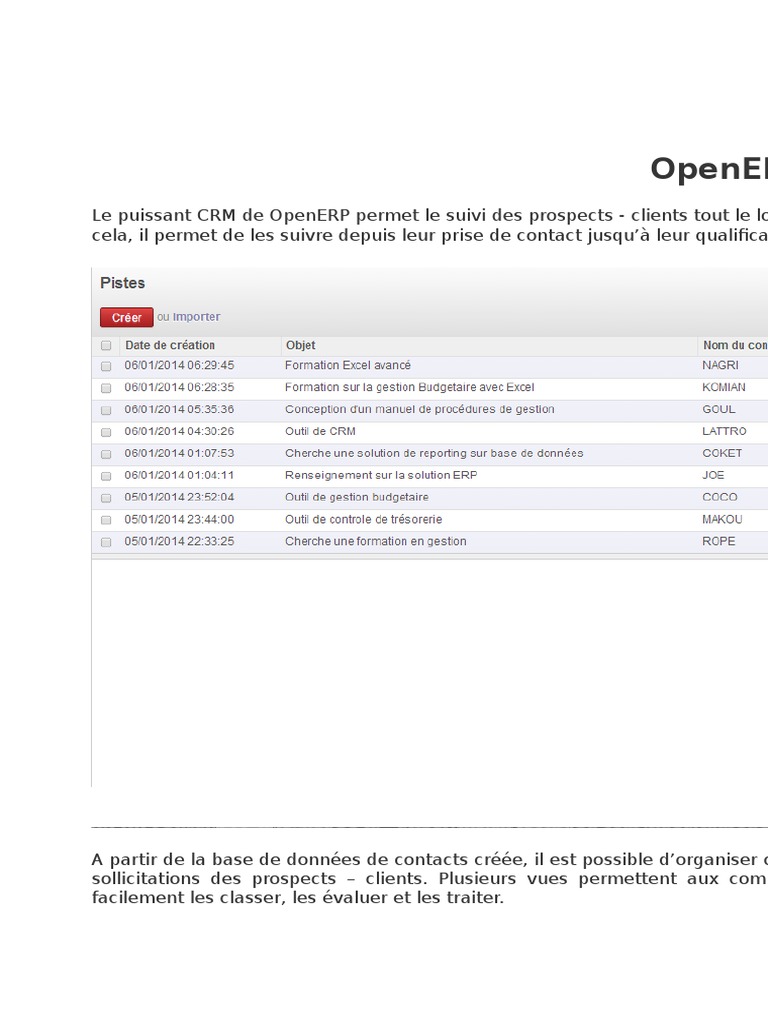Open lead 'Formation sur la gestion Budgetaire avec Excel'
The width and height of the screenshot is (768, 1024).
point(409,387)
